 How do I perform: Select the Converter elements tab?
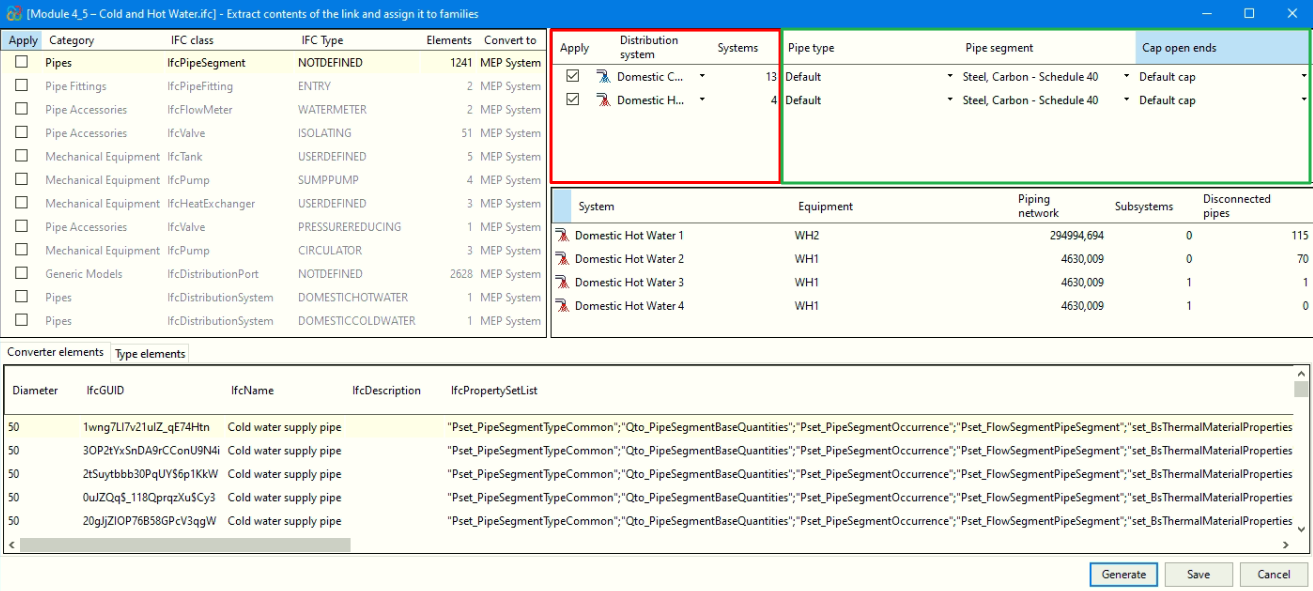(55, 353)
